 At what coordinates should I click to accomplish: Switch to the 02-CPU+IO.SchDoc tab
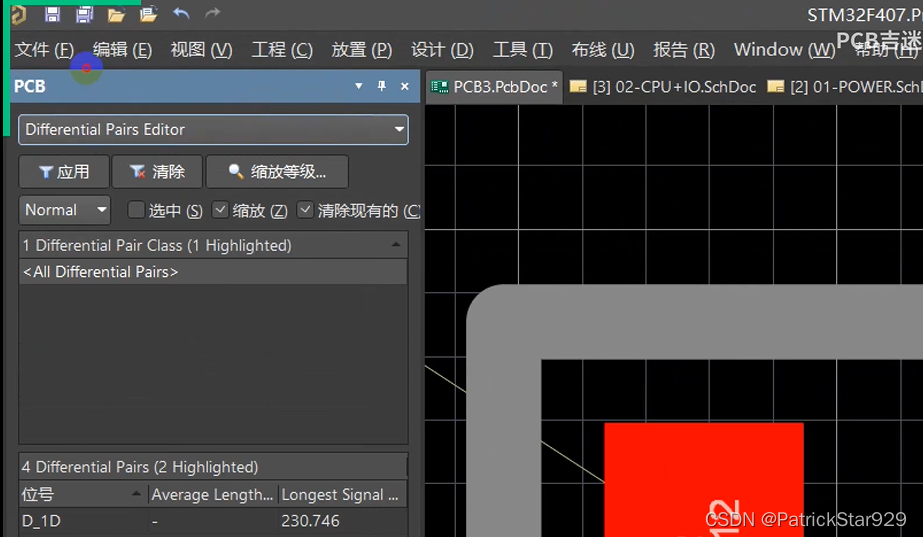663,87
